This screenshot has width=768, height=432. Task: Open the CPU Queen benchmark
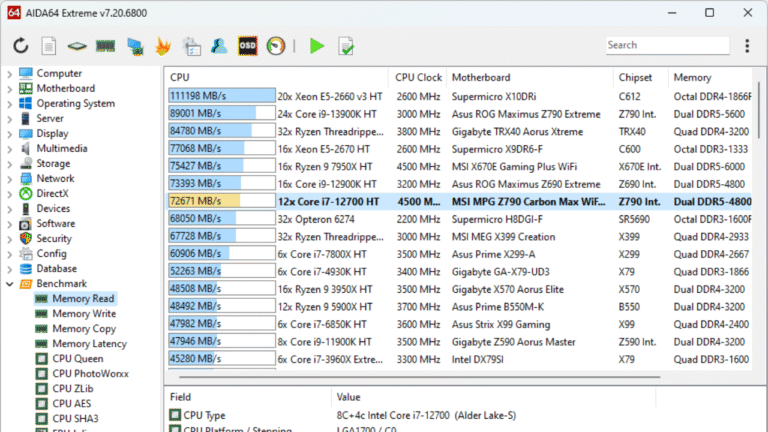[x=77, y=359]
